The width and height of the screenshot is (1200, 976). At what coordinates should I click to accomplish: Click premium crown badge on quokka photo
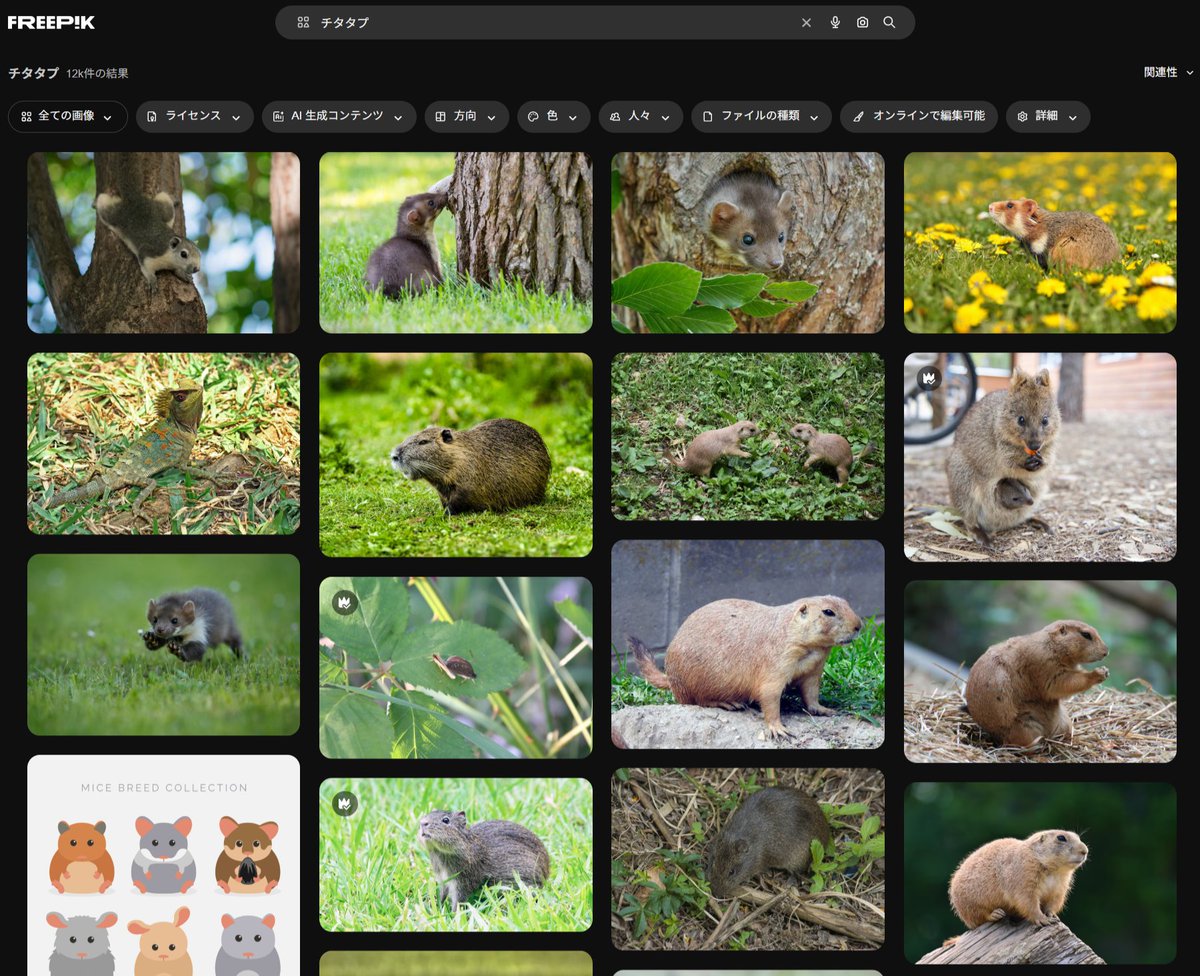click(930, 378)
